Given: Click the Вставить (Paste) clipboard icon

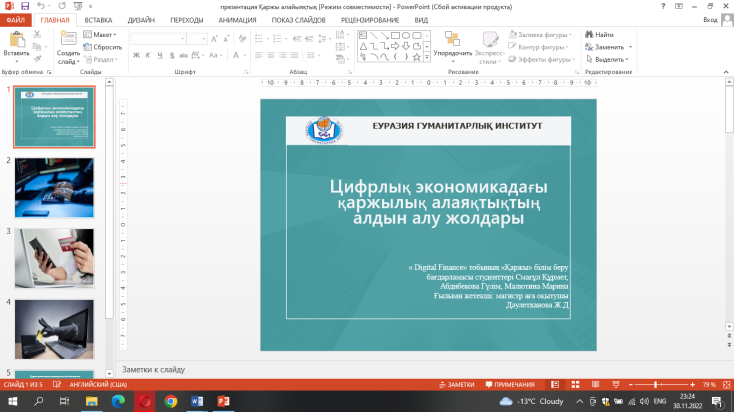Looking at the screenshot, I should (16, 40).
